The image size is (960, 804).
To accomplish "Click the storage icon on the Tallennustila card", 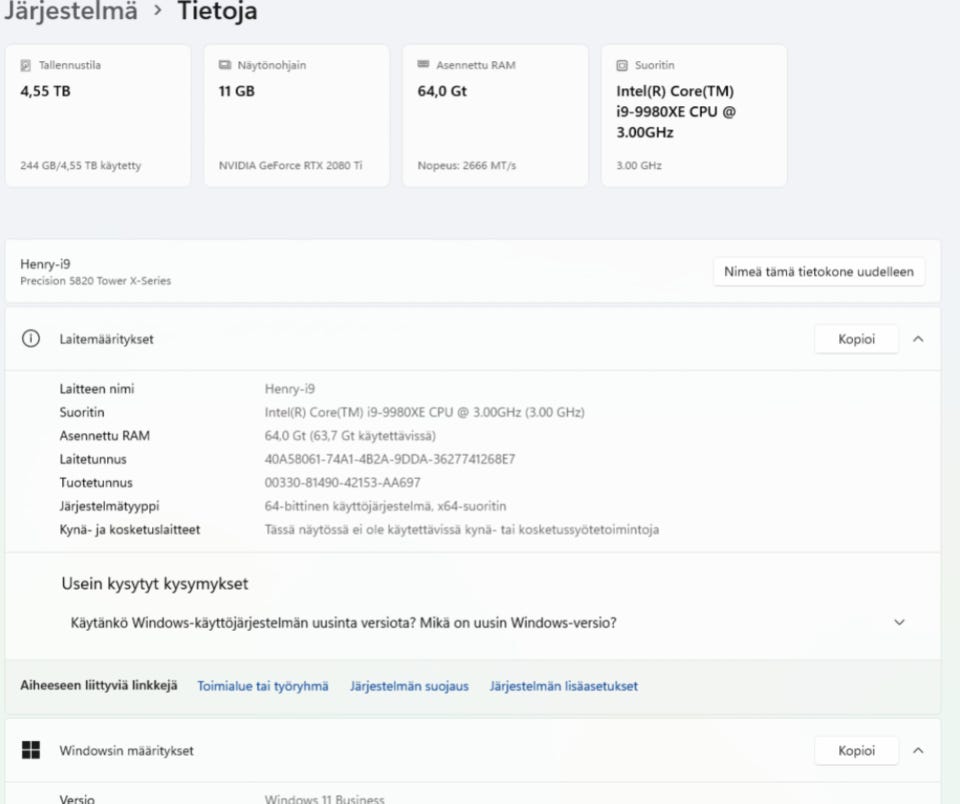I will tap(26, 65).
